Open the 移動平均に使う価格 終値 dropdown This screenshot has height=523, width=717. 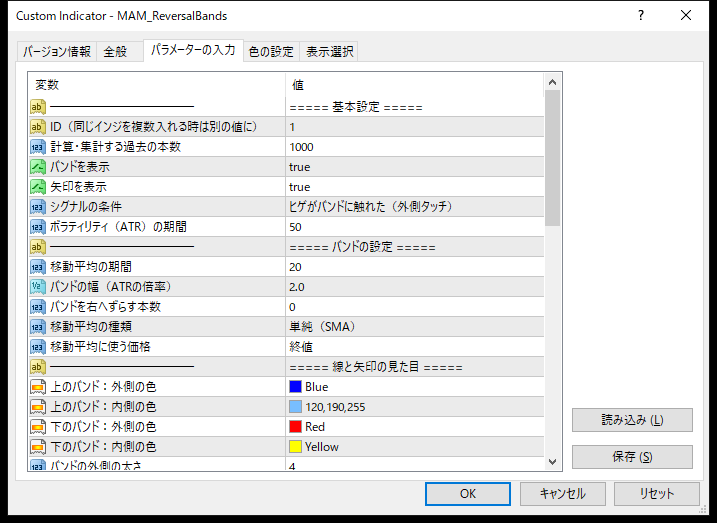point(415,347)
